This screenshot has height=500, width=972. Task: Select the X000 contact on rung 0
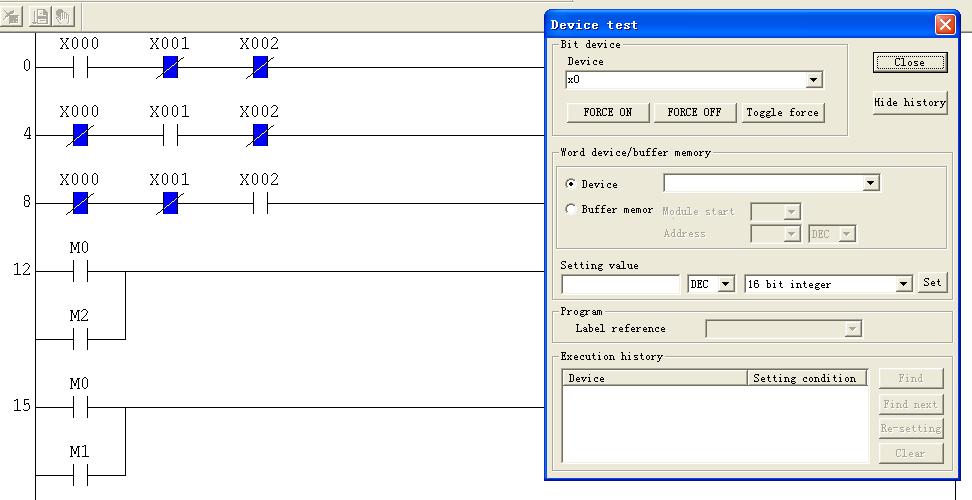click(x=80, y=67)
